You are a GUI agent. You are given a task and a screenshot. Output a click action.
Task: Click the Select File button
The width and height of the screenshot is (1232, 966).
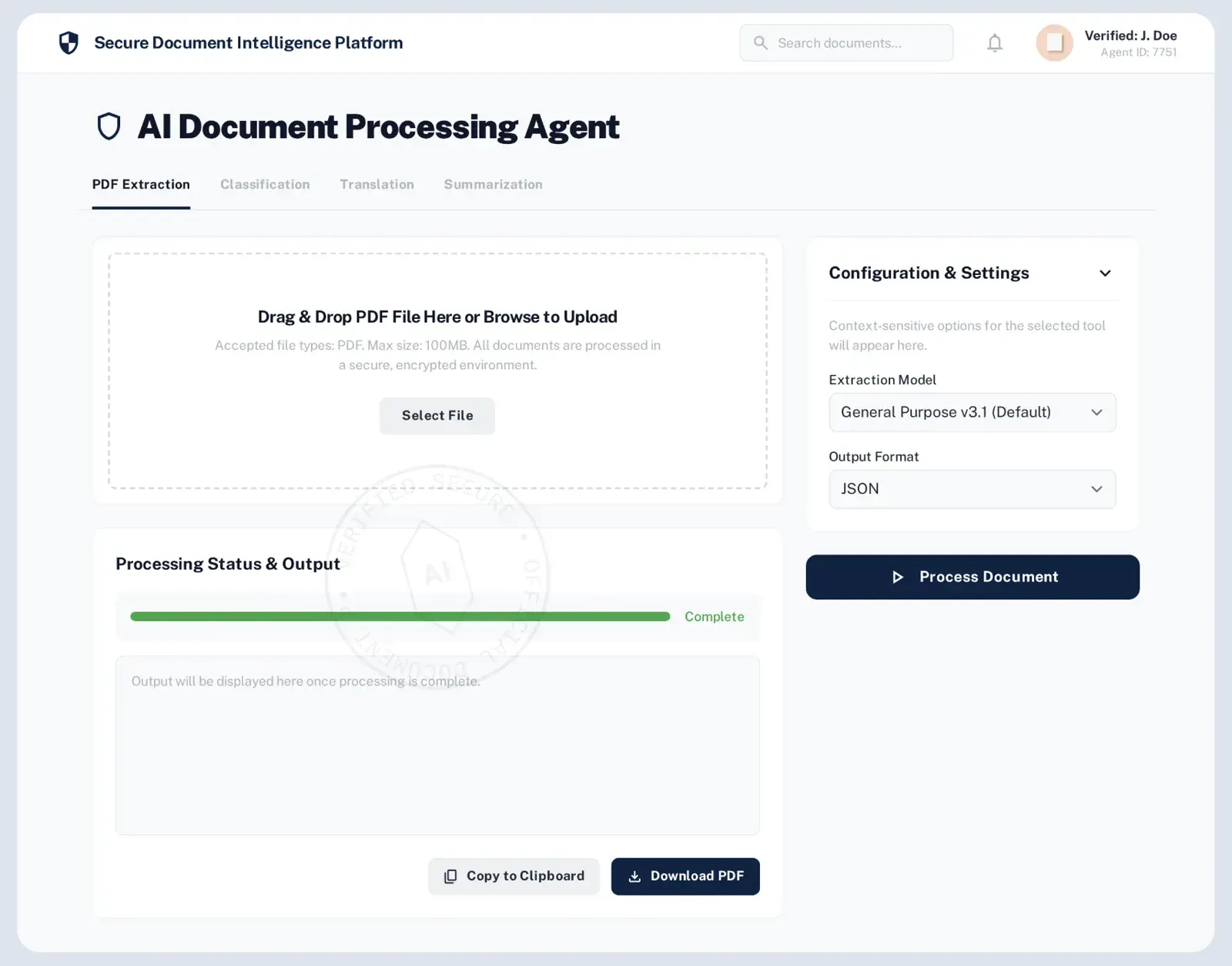[437, 416]
